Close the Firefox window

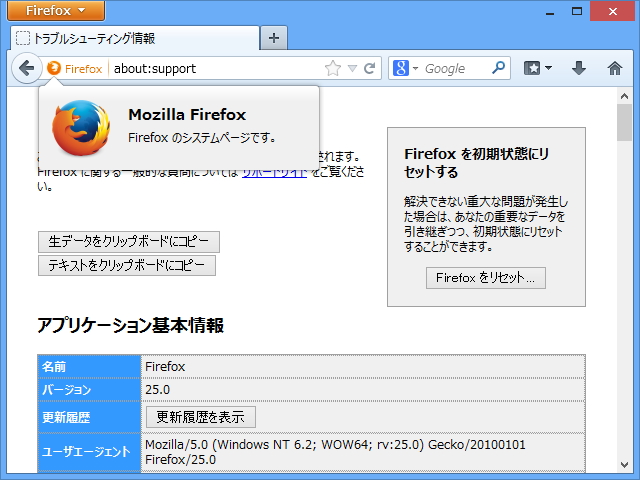[x=612, y=11]
